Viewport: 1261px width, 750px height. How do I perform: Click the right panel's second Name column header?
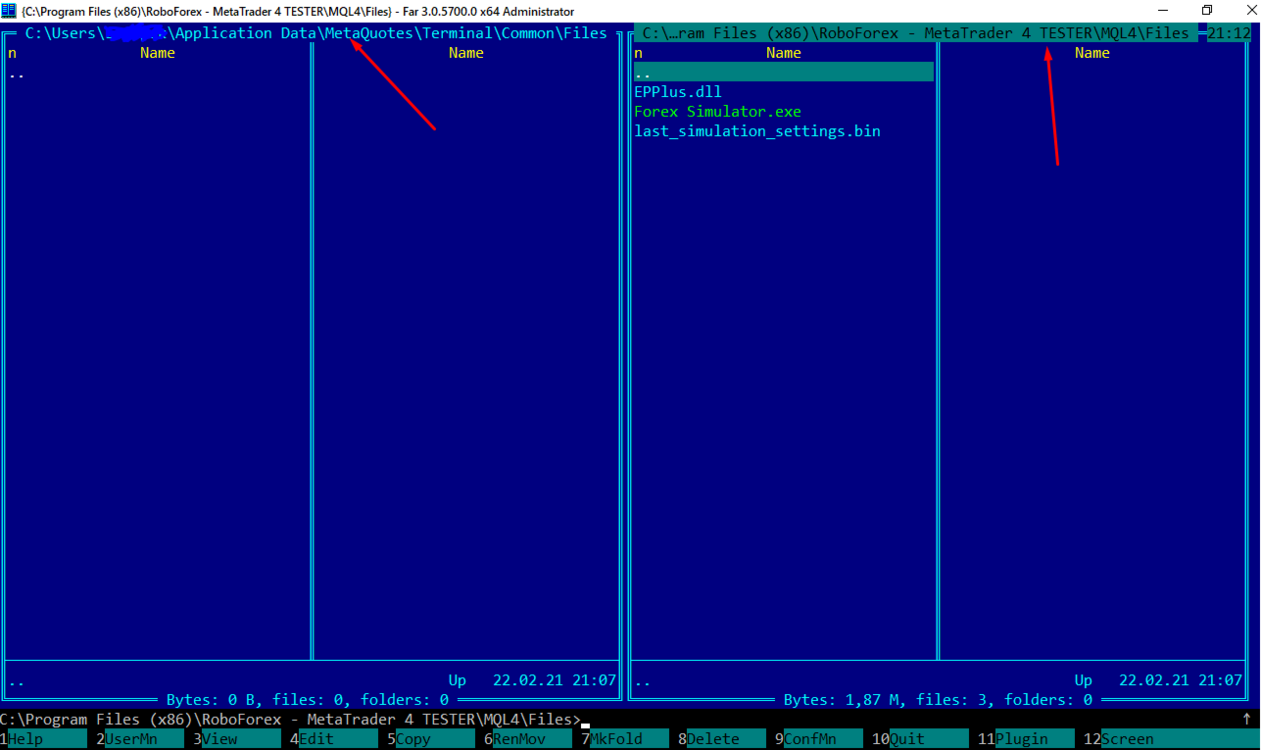point(1092,53)
